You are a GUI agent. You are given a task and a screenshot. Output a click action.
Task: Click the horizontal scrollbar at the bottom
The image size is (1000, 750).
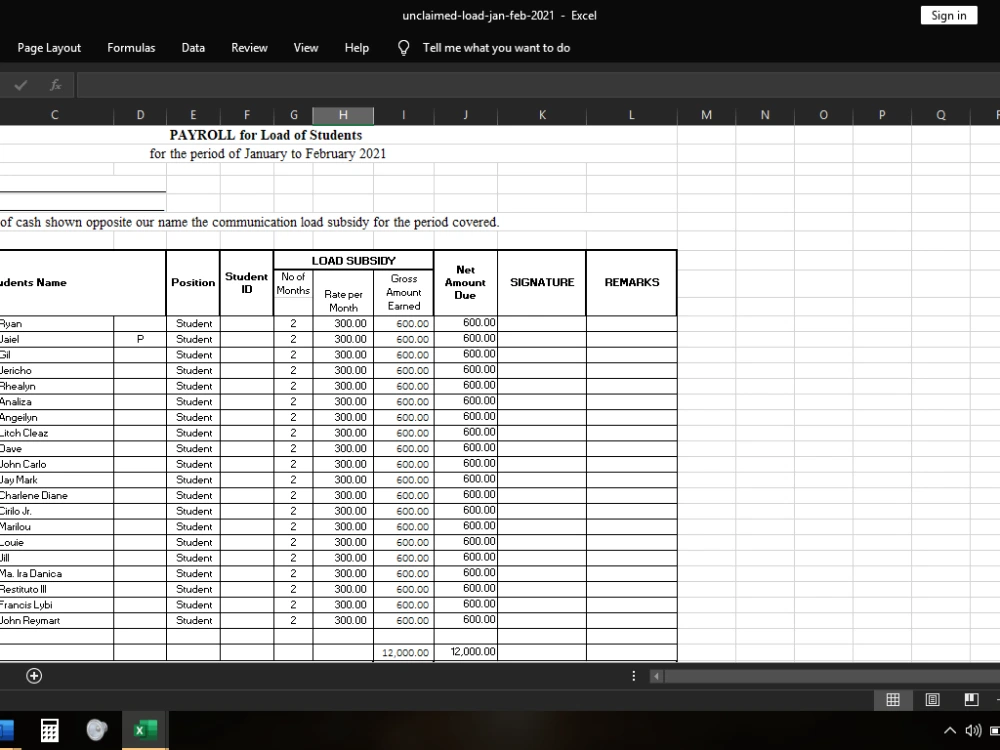coord(830,676)
